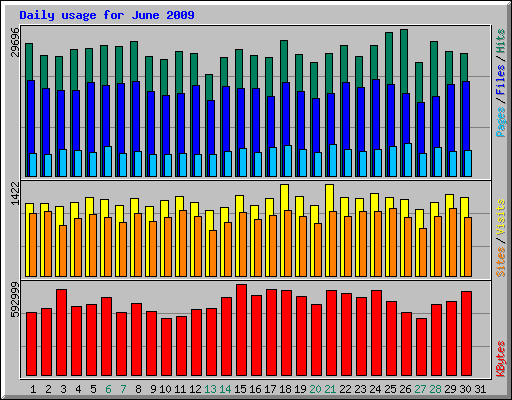Click day 3 on the x-axis
This screenshot has height=400, width=512.
(x=63, y=389)
